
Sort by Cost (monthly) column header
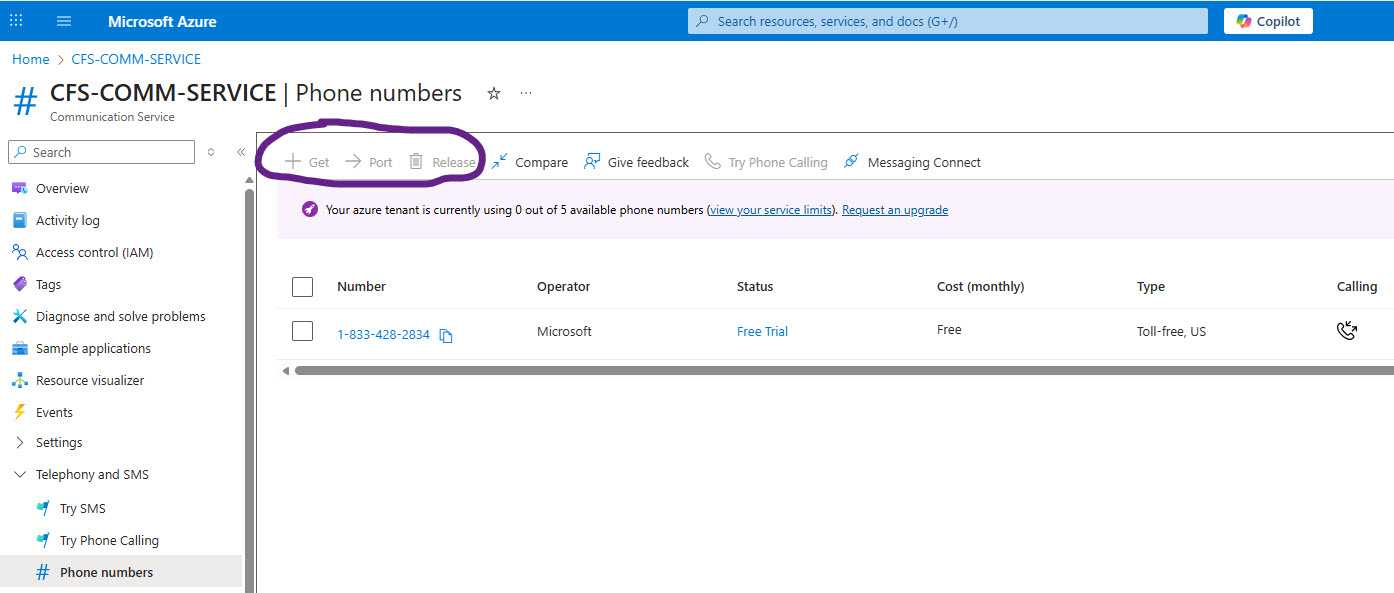point(980,286)
